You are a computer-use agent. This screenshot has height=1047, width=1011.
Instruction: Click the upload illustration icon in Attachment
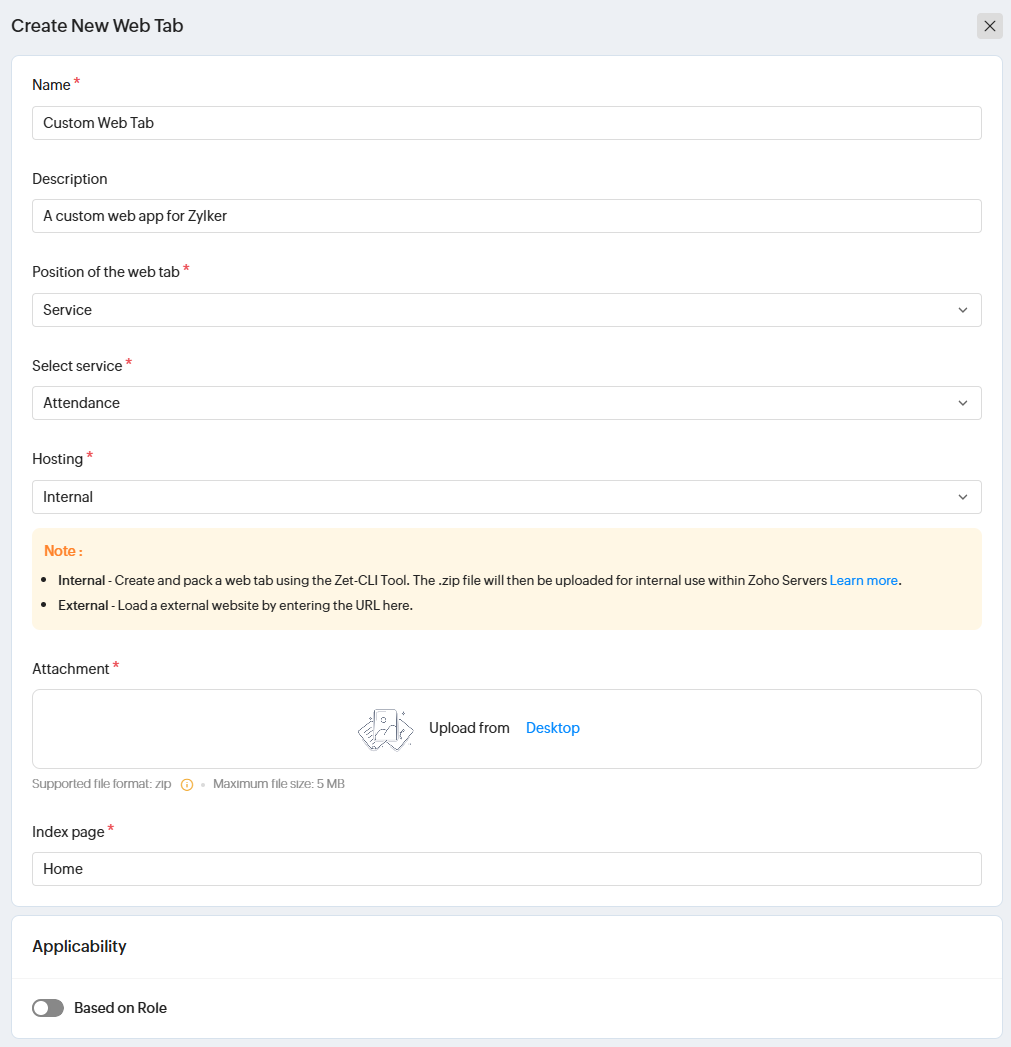point(385,729)
